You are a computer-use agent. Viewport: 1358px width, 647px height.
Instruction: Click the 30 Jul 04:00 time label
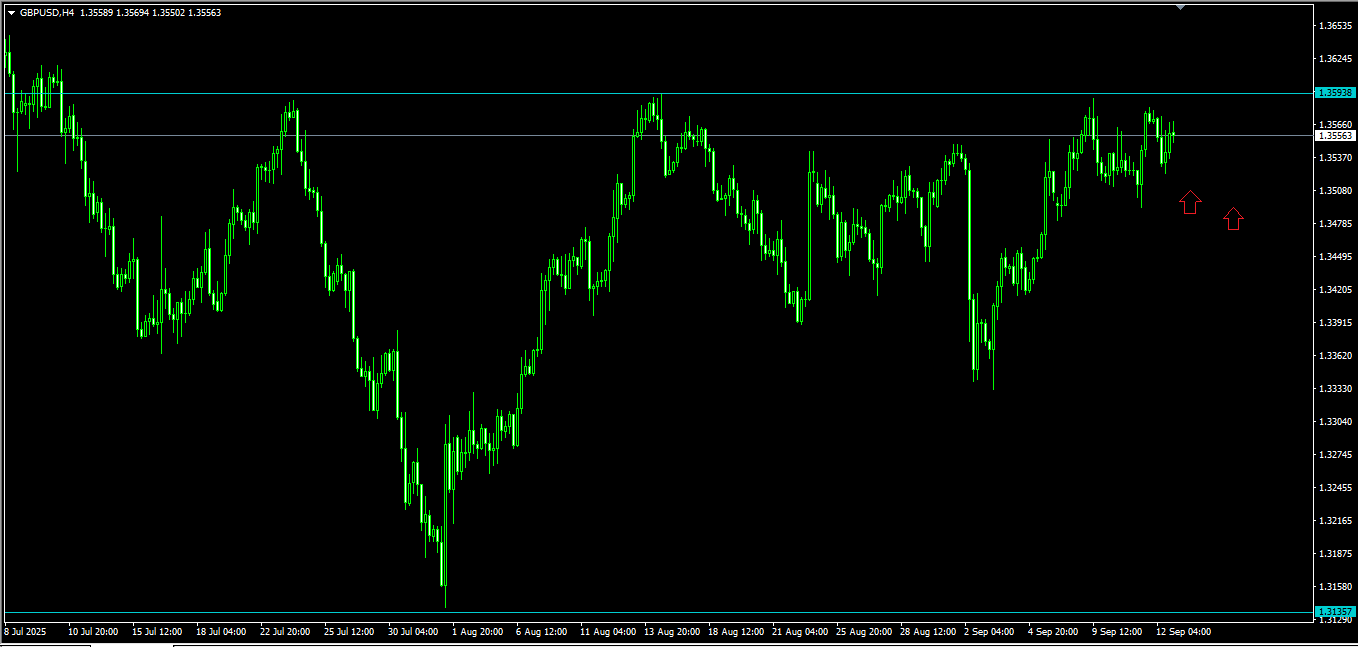click(x=413, y=632)
